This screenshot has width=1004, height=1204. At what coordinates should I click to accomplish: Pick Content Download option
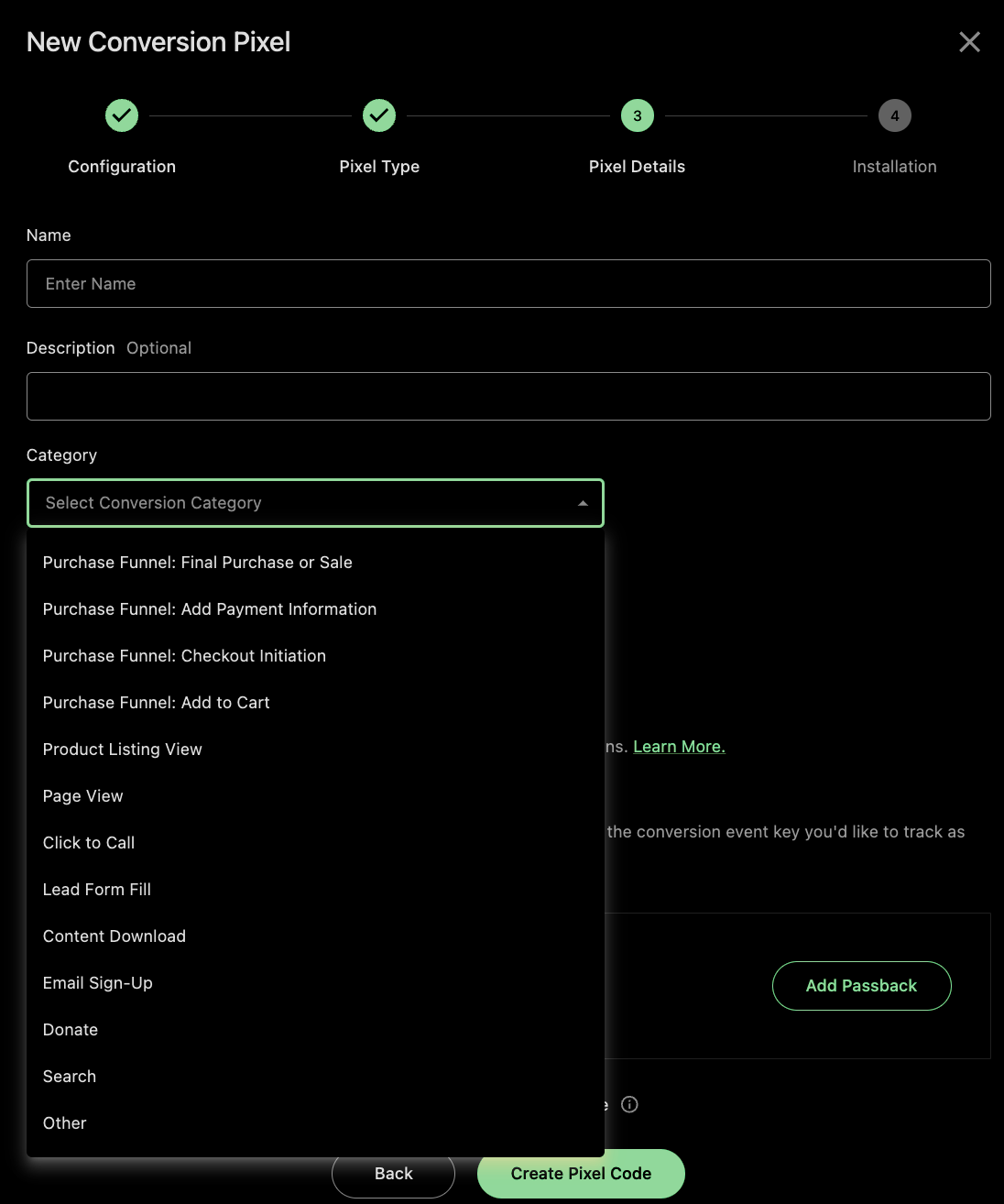click(x=315, y=936)
